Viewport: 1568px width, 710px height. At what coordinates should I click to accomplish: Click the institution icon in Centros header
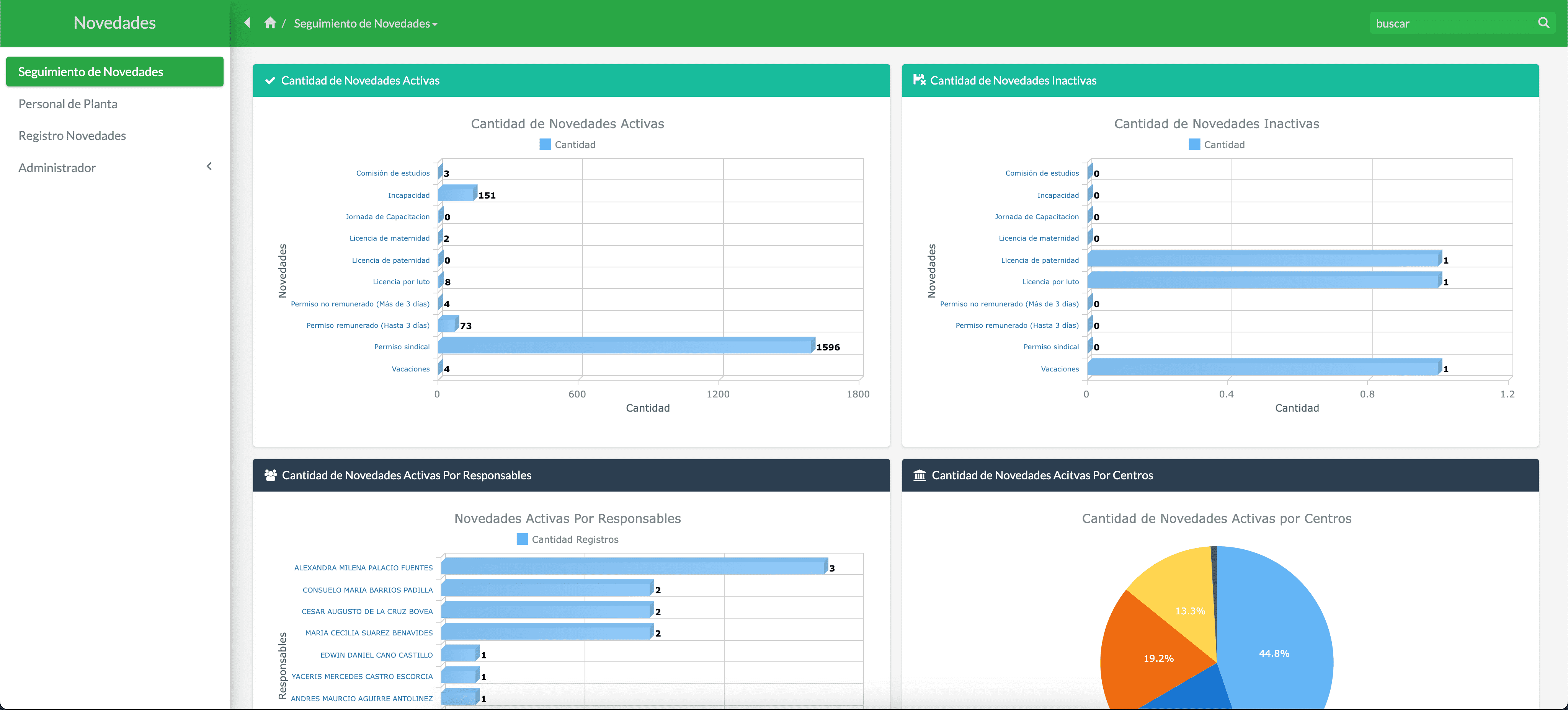tap(919, 475)
